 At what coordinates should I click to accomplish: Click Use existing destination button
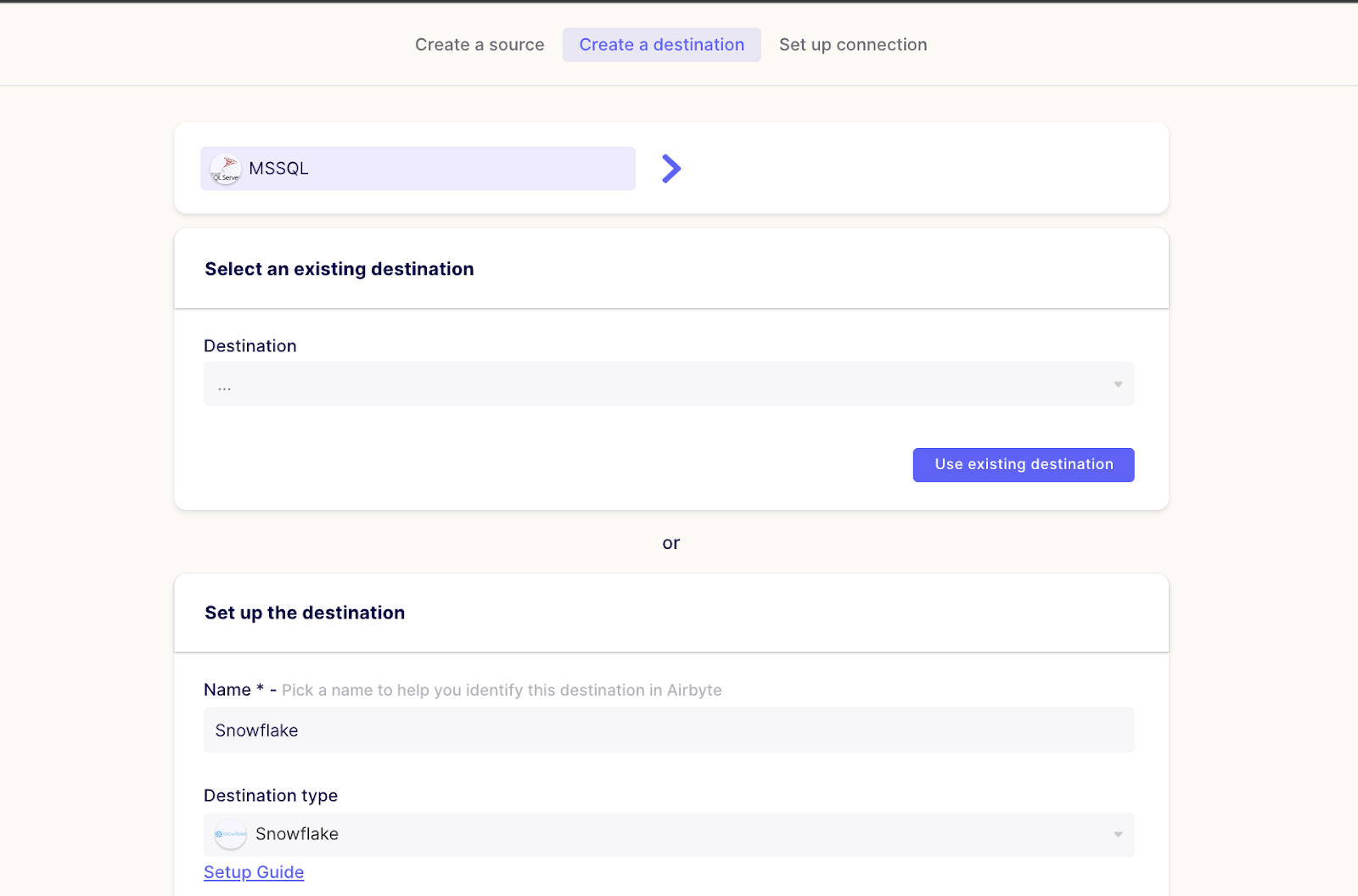pos(1024,465)
